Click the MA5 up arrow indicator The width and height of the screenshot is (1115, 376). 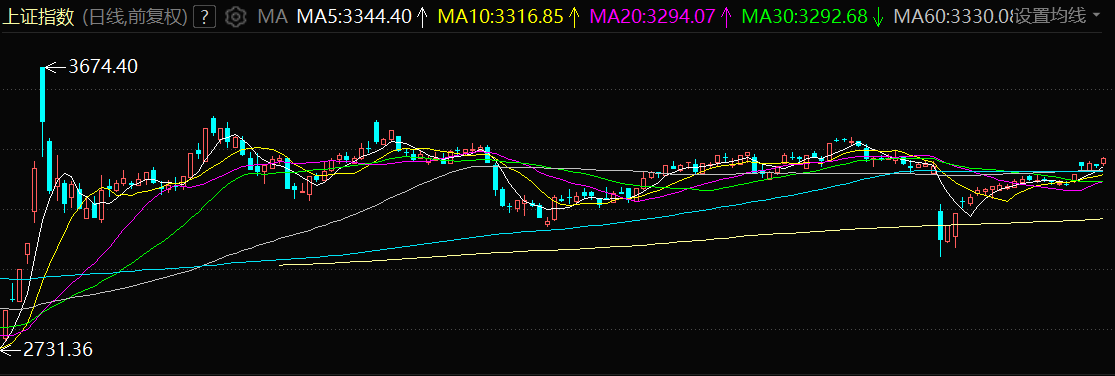422,16
